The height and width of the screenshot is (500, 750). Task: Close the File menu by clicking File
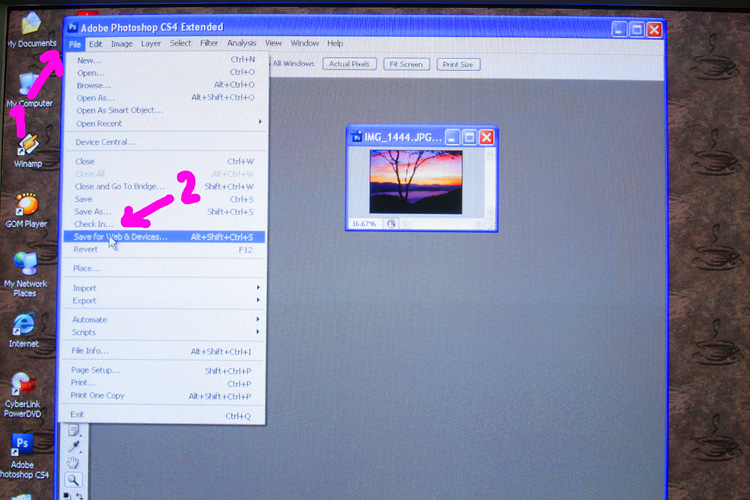pyautogui.click(x=75, y=44)
